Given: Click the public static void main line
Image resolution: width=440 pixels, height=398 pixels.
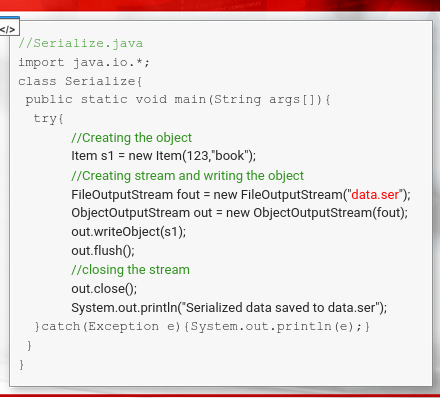Looking at the screenshot, I should 178,100.
